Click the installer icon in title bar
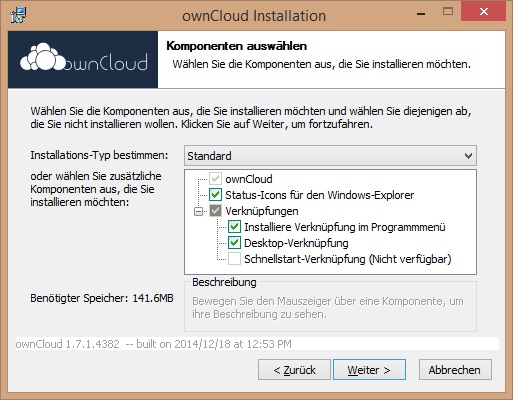The width and height of the screenshot is (513, 400). click(x=18, y=15)
